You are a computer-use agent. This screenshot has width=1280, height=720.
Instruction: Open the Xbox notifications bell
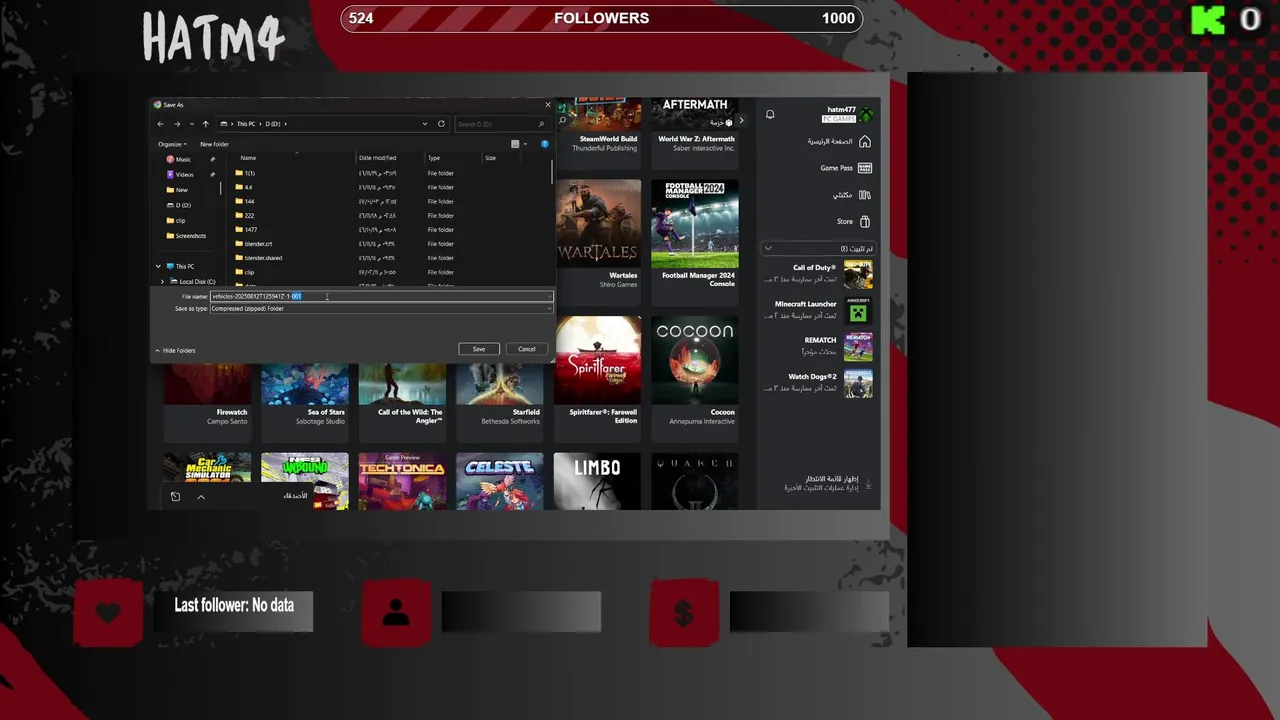point(770,114)
